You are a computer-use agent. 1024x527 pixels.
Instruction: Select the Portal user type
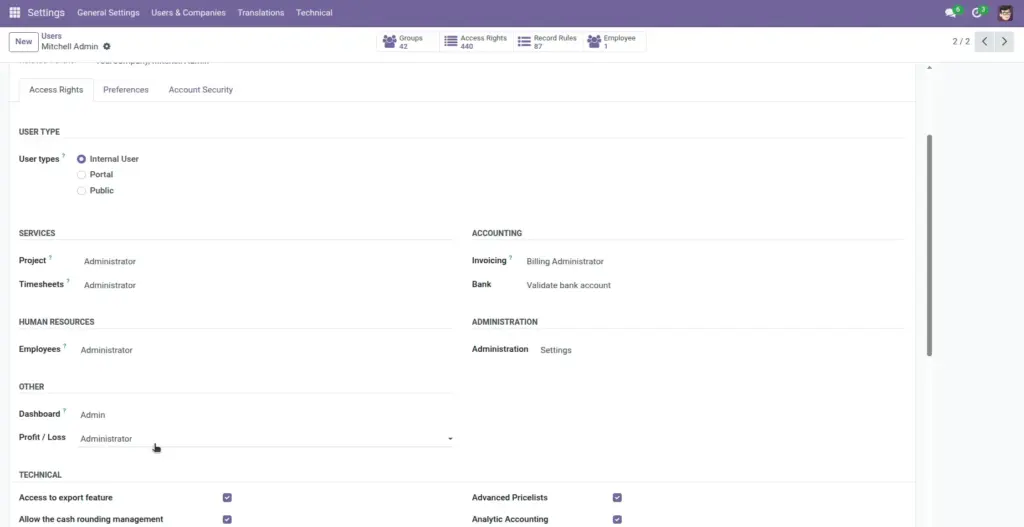pyautogui.click(x=82, y=174)
